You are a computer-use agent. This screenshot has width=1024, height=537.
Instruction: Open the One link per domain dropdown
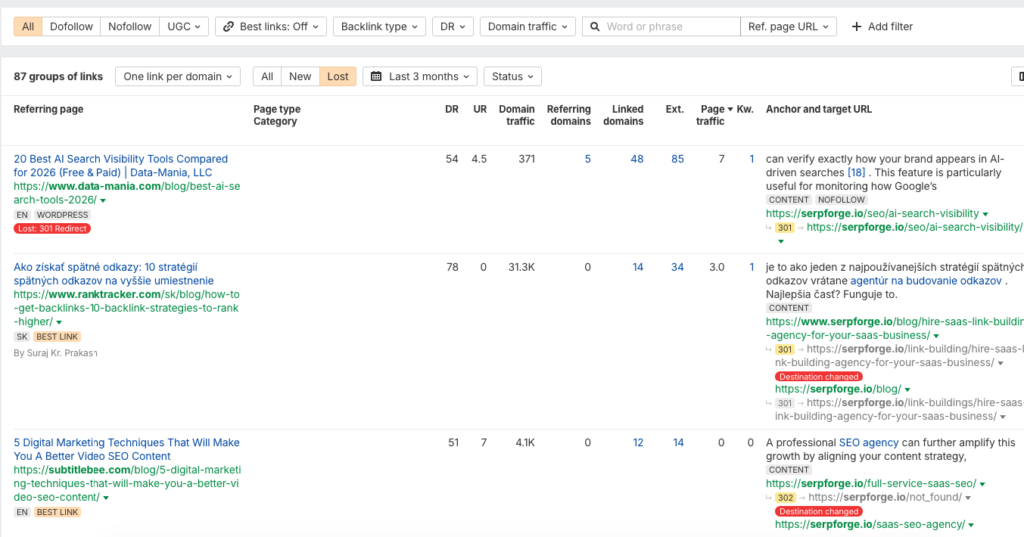[178, 76]
